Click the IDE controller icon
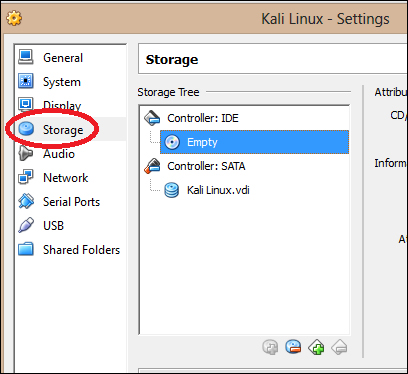 152,118
